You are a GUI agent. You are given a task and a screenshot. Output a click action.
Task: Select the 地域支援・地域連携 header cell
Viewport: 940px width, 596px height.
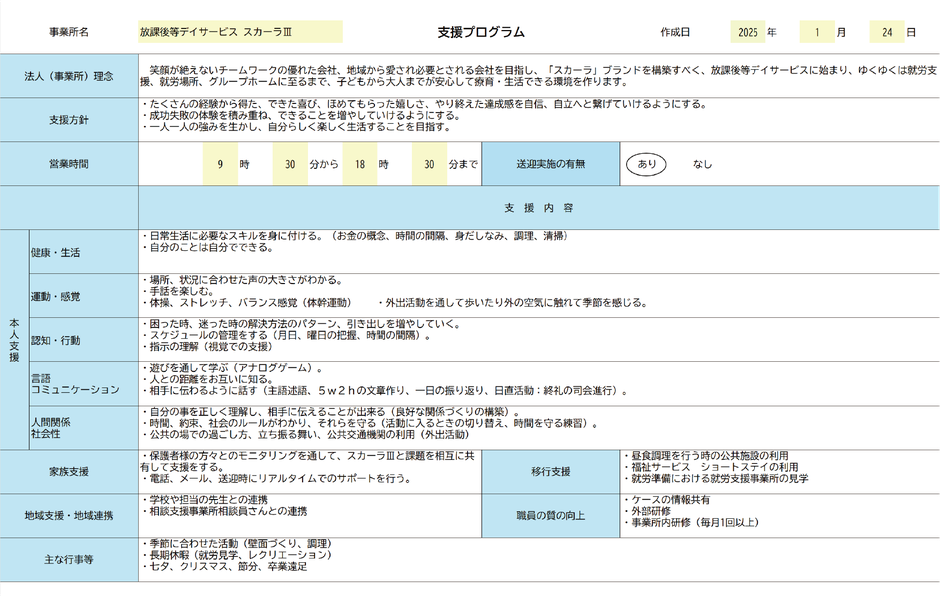(x=69, y=515)
